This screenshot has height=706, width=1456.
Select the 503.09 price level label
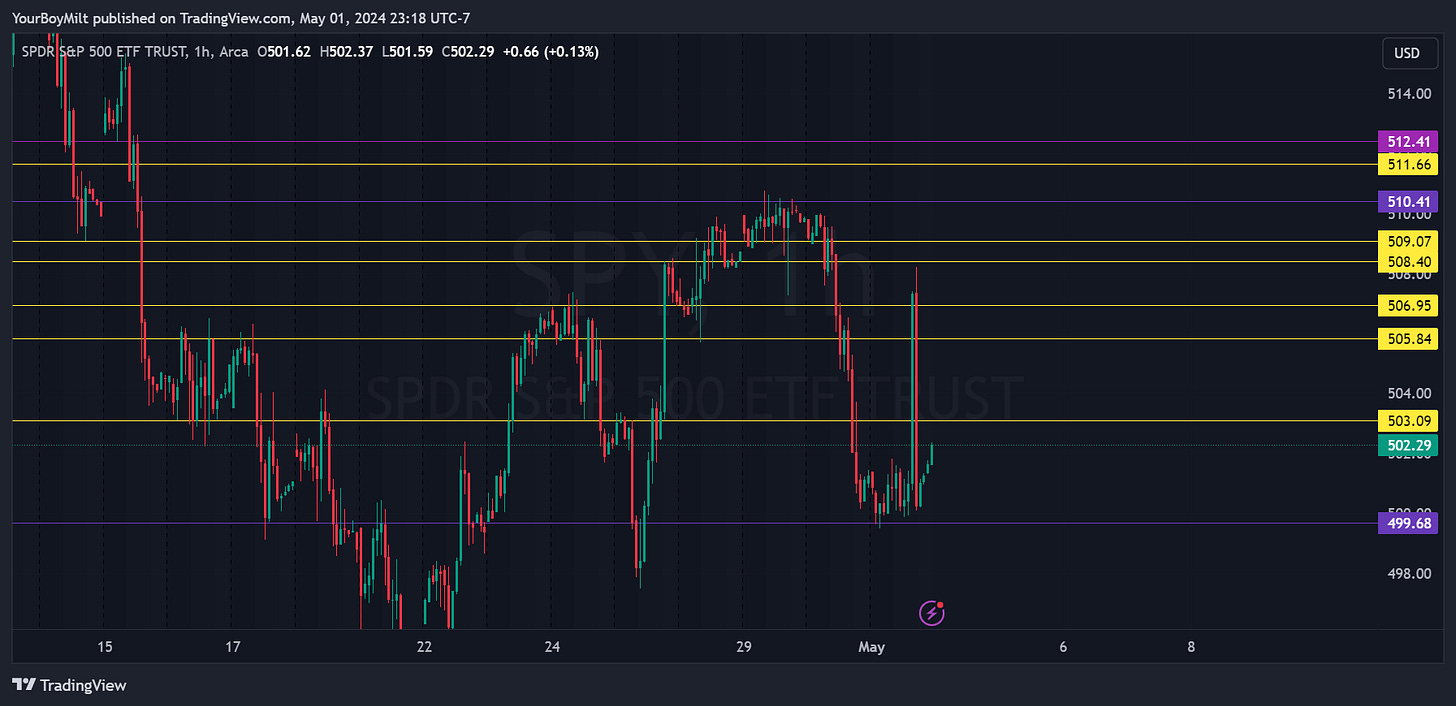pos(1407,420)
